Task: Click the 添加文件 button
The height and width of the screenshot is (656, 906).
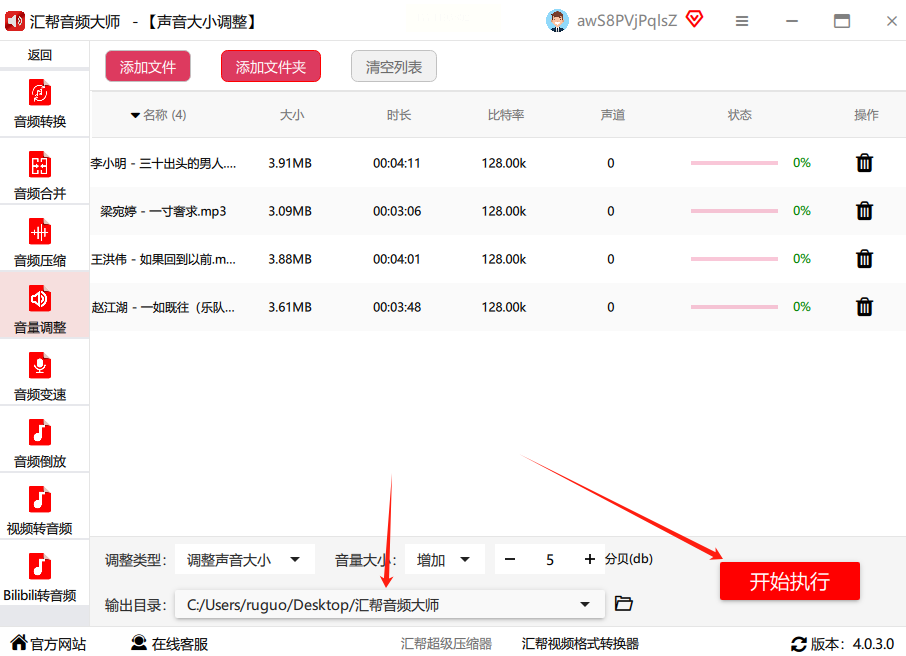Action: pyautogui.click(x=147, y=67)
